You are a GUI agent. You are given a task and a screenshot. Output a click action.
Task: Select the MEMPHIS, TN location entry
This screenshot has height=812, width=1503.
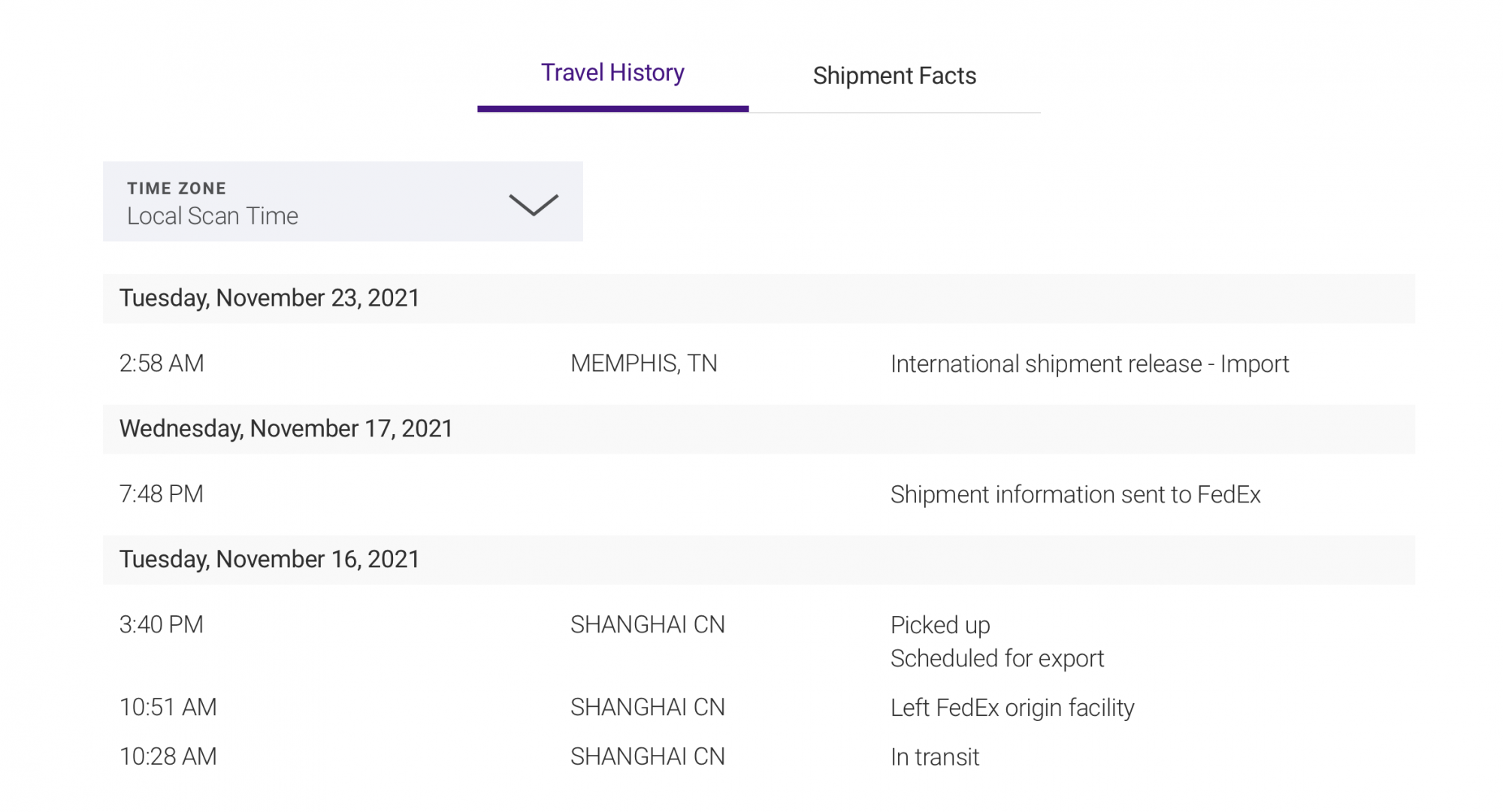click(644, 364)
